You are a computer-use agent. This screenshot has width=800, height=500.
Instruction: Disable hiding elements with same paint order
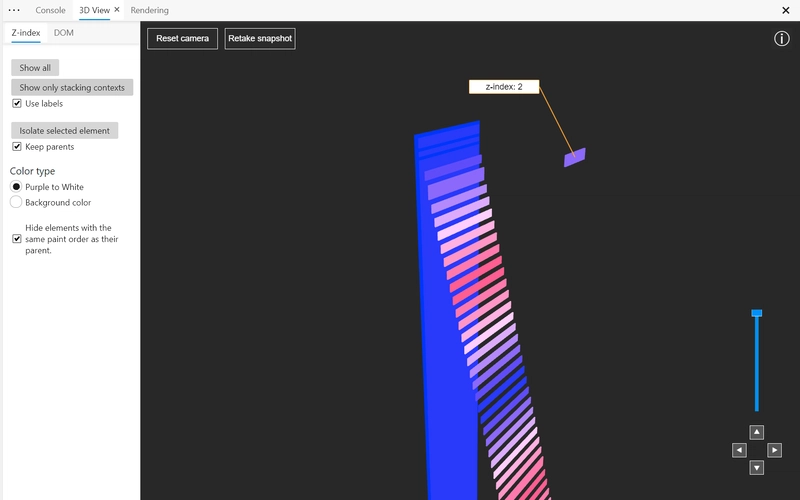click(x=17, y=239)
